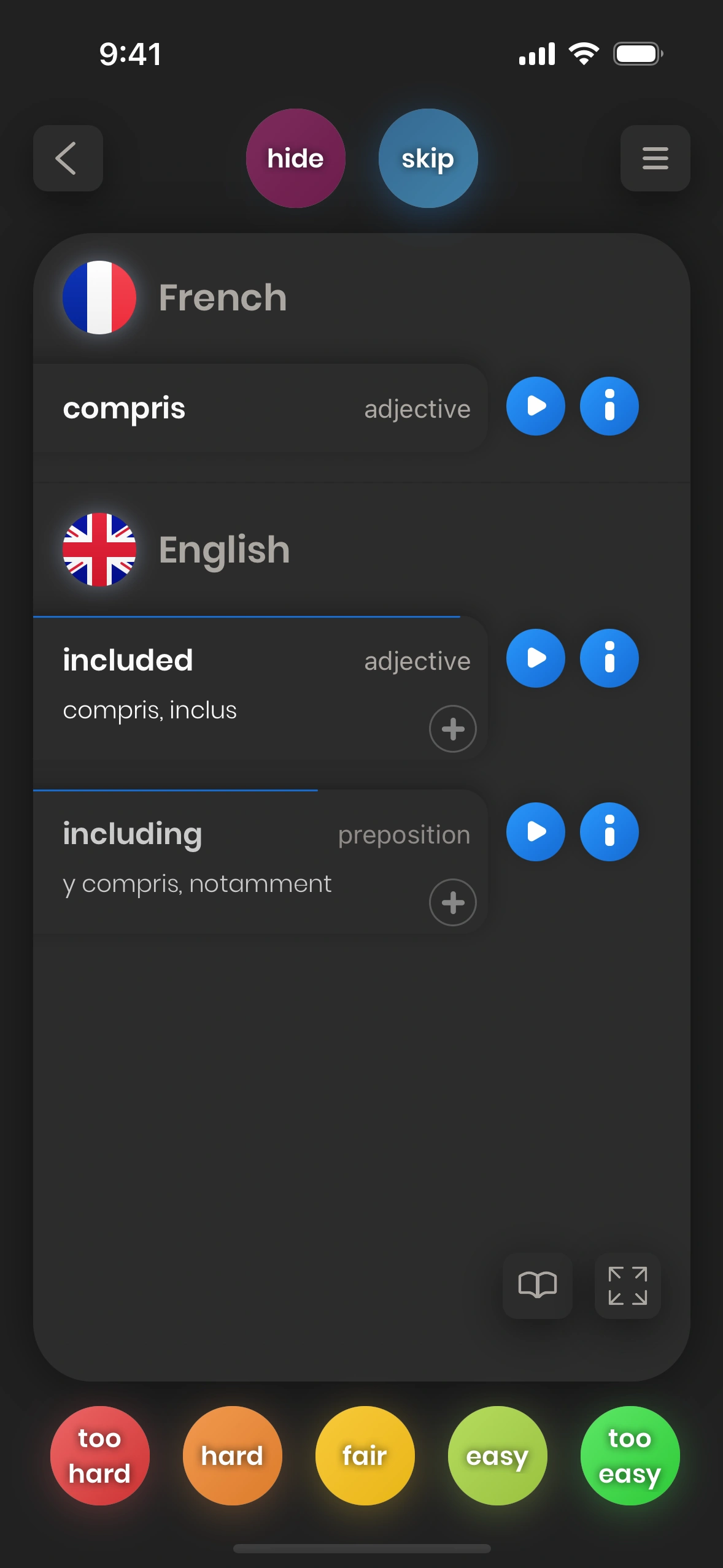Skip the current word
723x1568 pixels.
click(428, 158)
